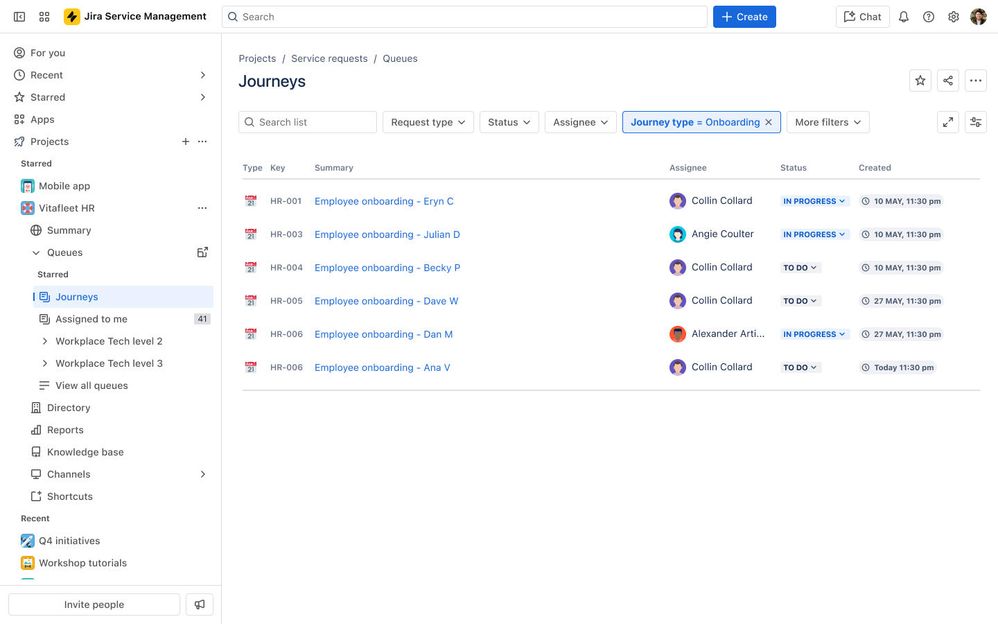Viewport: 998px width, 624px height.
Task: Expand Workplace Tech level 3
Action: click(x=45, y=364)
